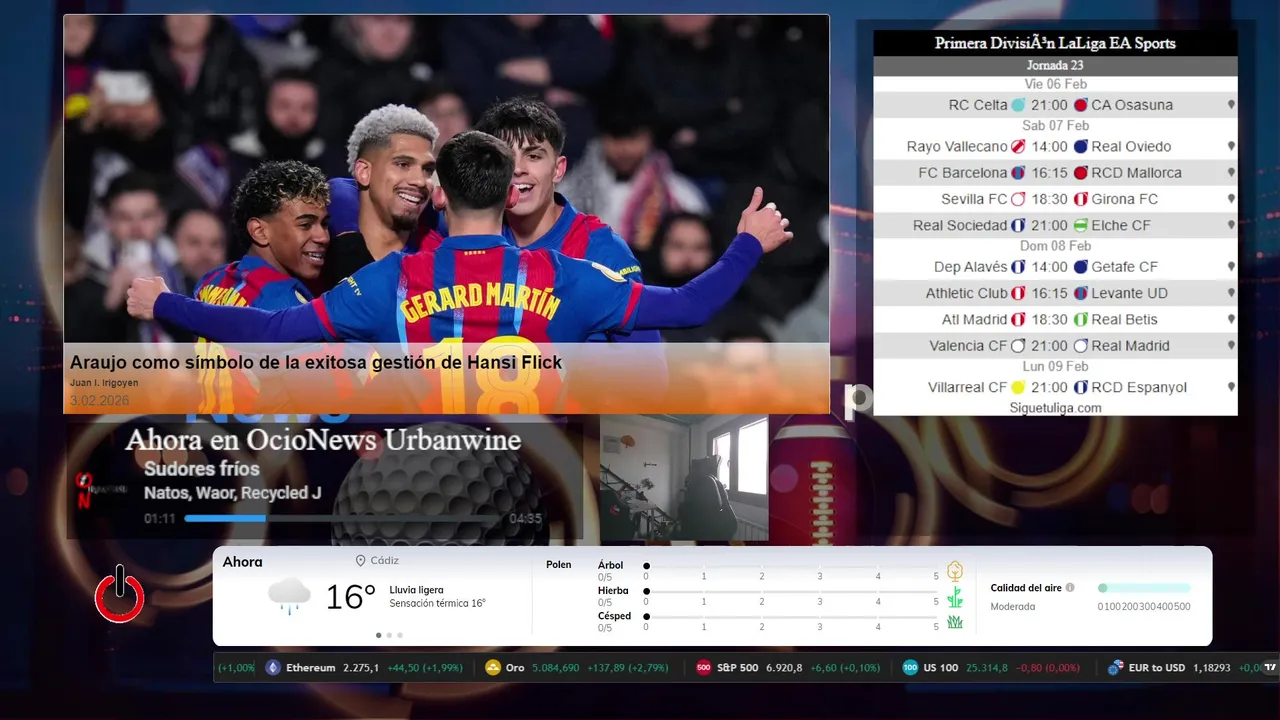Select the third weather carousel dot
The image size is (1280, 720).
(400, 635)
